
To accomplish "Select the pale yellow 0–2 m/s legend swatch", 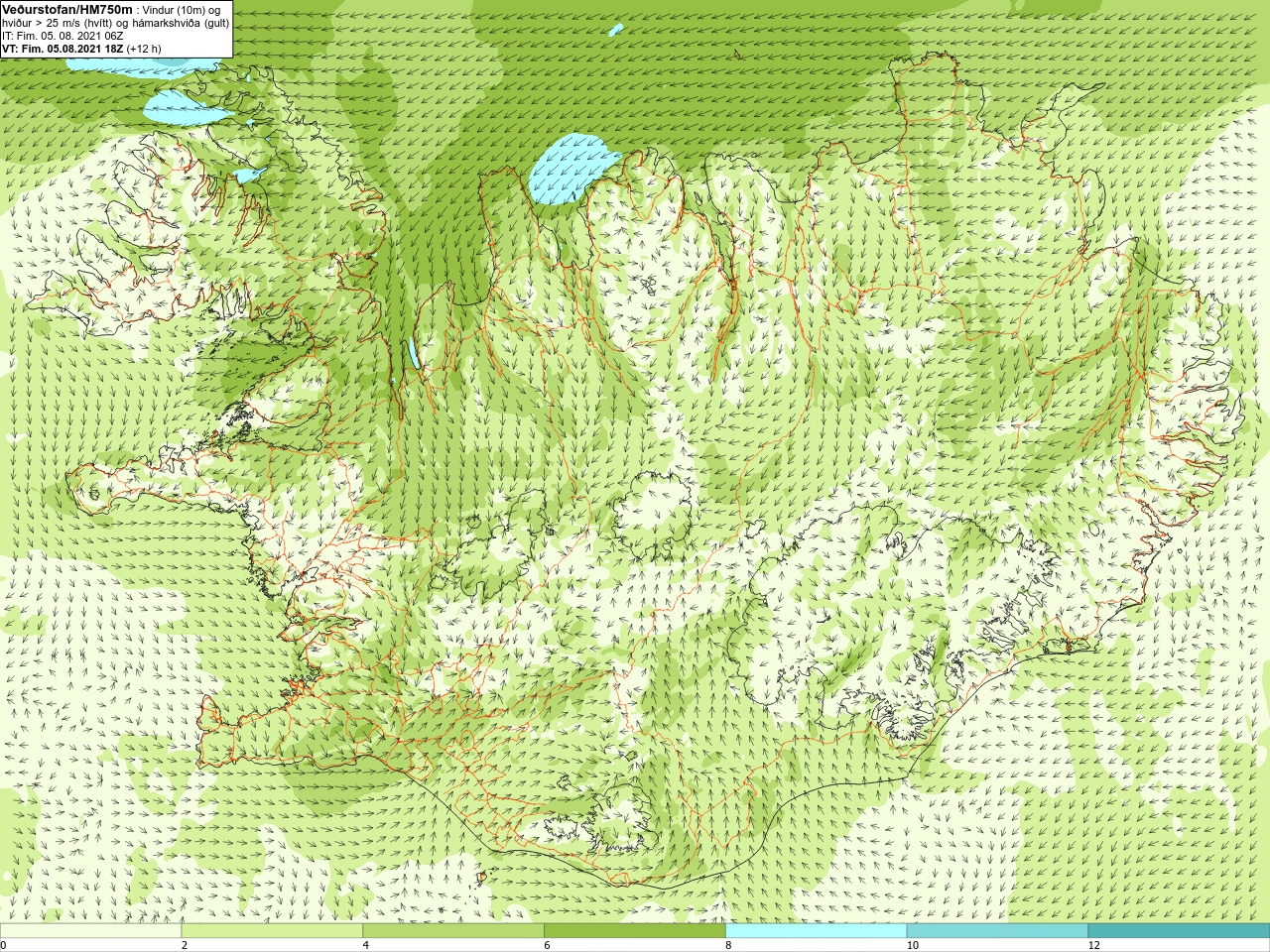I will pyautogui.click(x=90, y=931).
